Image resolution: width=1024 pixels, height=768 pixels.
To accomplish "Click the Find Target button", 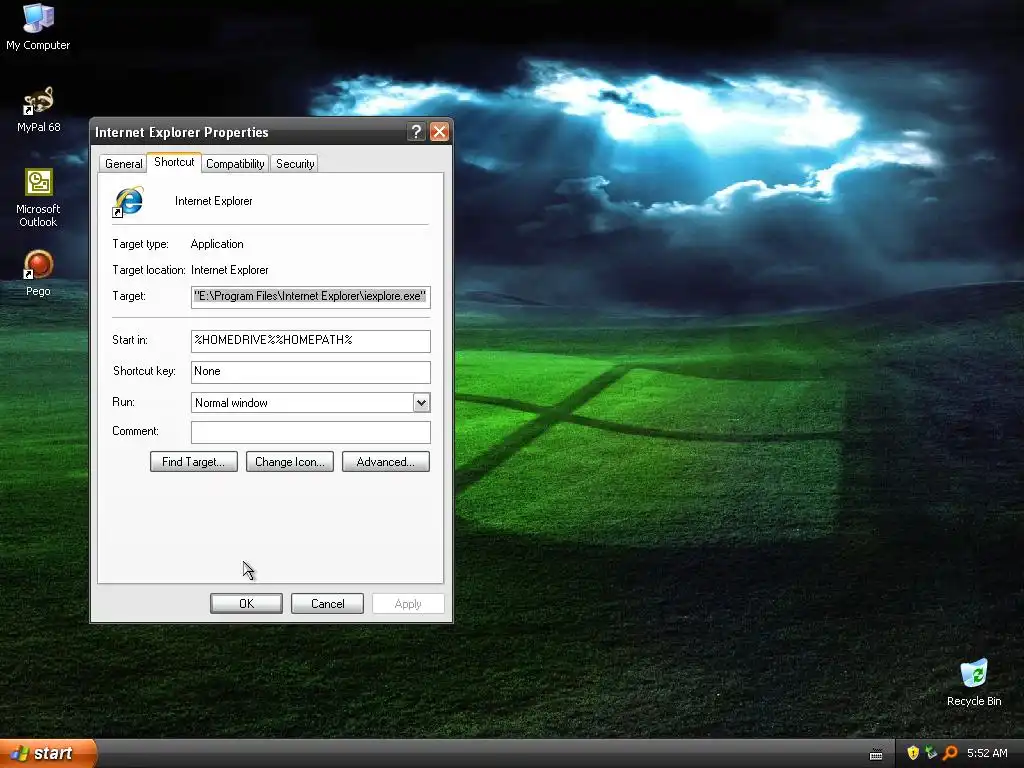I will point(193,462).
